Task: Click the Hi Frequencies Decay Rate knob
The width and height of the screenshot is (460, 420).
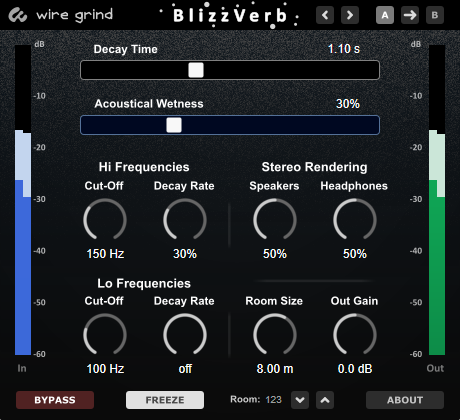Action: [185, 219]
